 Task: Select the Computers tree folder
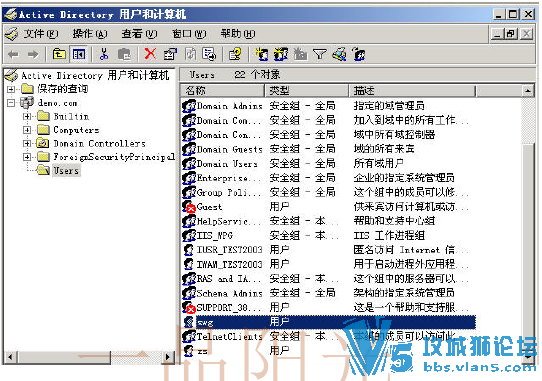(x=76, y=130)
